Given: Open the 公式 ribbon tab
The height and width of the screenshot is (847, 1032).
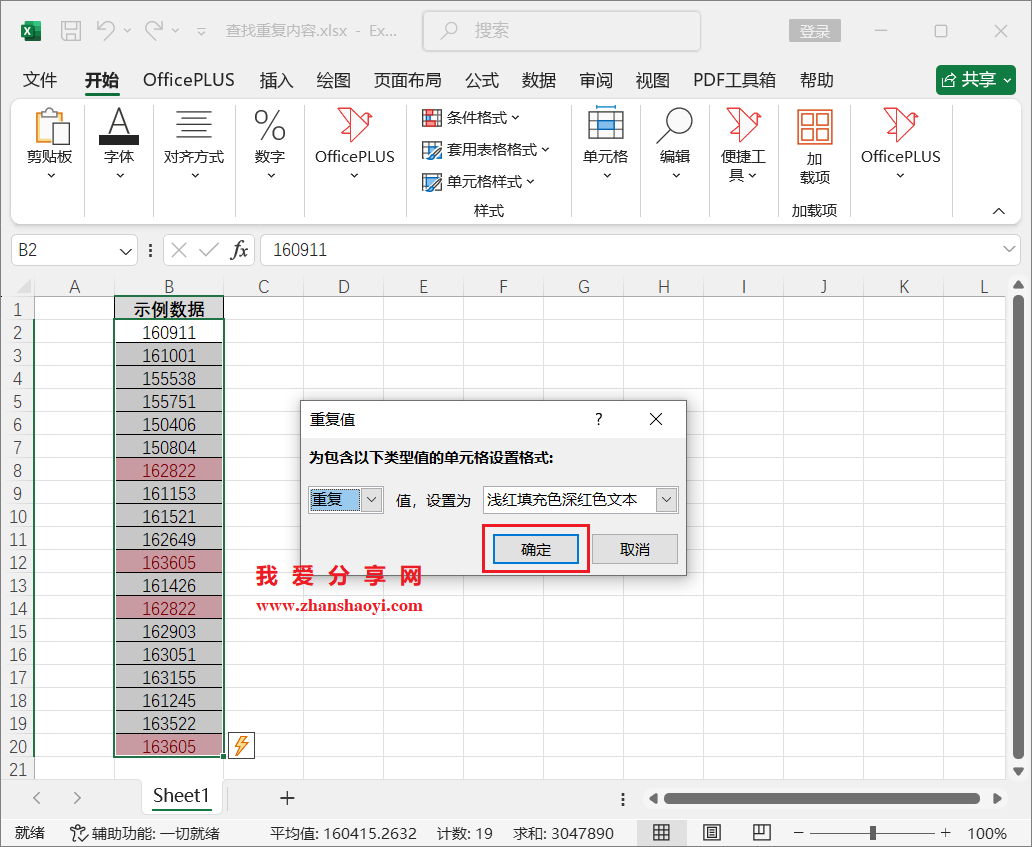Looking at the screenshot, I should point(481,80).
